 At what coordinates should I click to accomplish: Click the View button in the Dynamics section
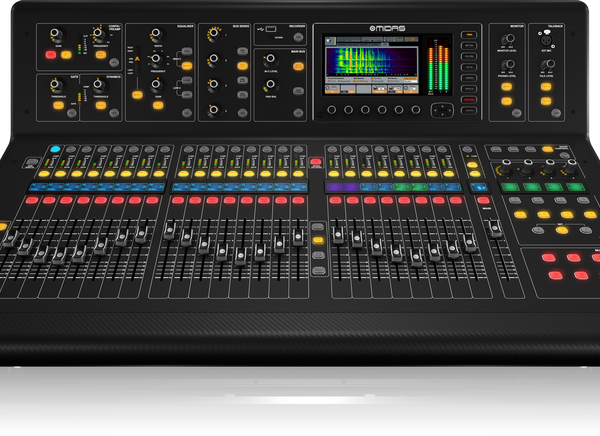(114, 113)
